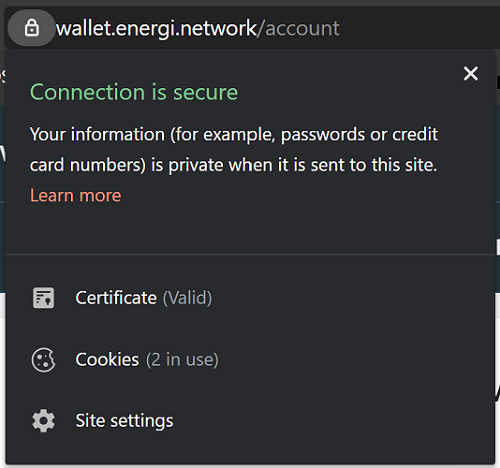The height and width of the screenshot is (468, 500).
Task: Open Site settings text label
Action: point(124,421)
